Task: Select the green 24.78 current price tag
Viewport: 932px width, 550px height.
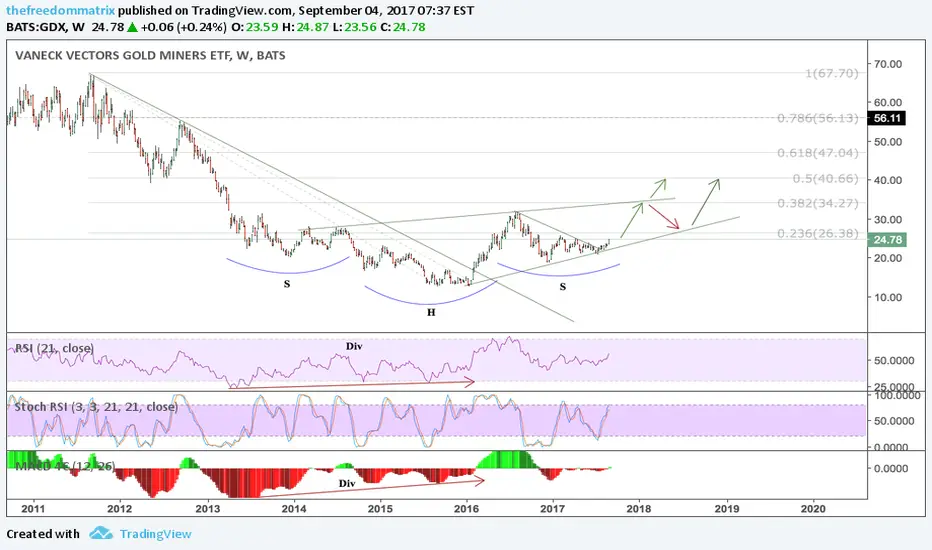Action: 887,240
